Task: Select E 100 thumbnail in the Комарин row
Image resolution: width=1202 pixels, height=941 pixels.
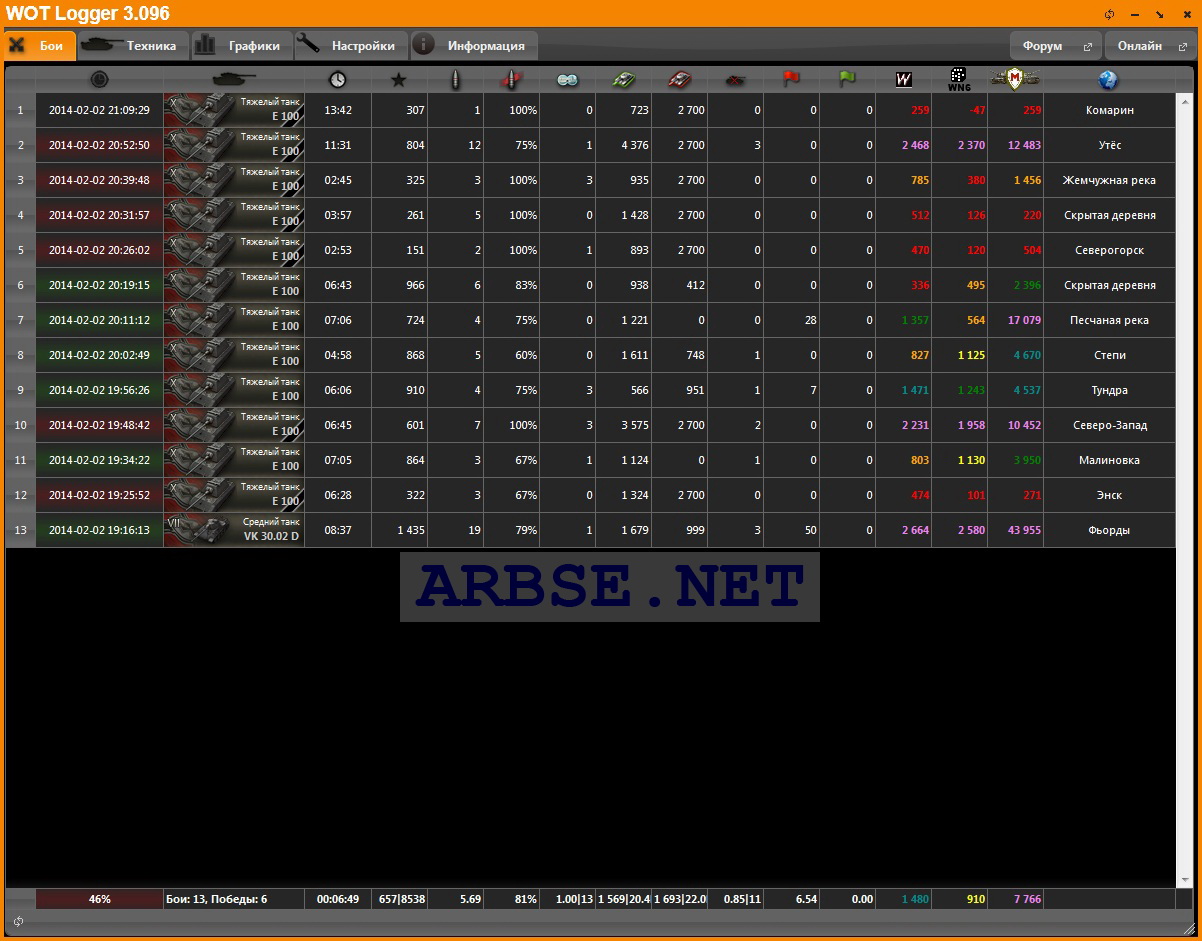Action: click(x=234, y=110)
